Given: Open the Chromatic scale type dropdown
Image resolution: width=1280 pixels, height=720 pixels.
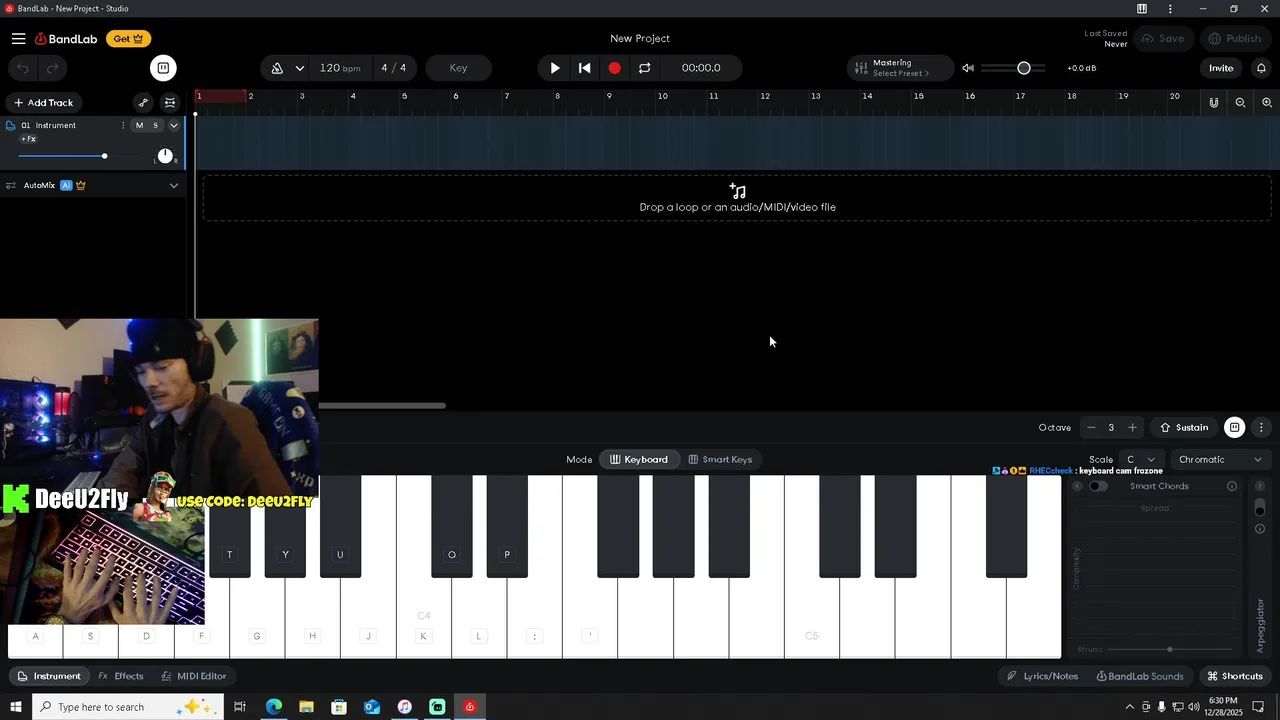Looking at the screenshot, I should pyautogui.click(x=1220, y=460).
